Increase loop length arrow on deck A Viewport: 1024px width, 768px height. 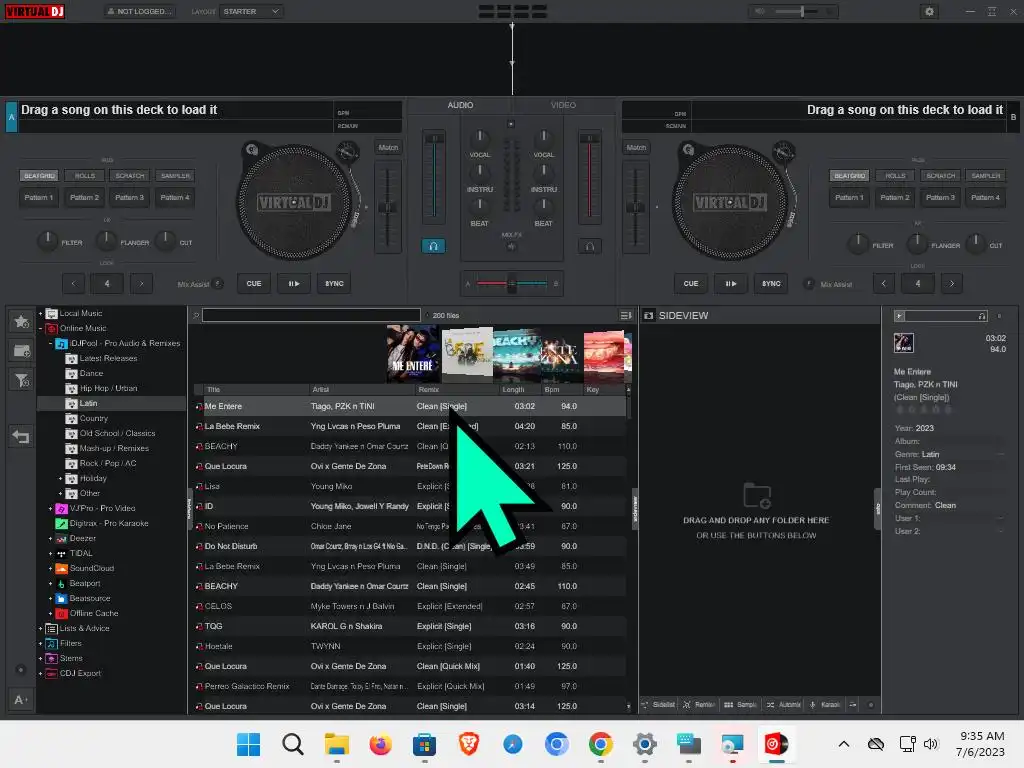[141, 284]
